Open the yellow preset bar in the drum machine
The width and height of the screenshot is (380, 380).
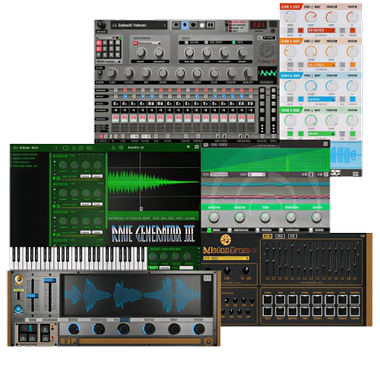point(226,258)
